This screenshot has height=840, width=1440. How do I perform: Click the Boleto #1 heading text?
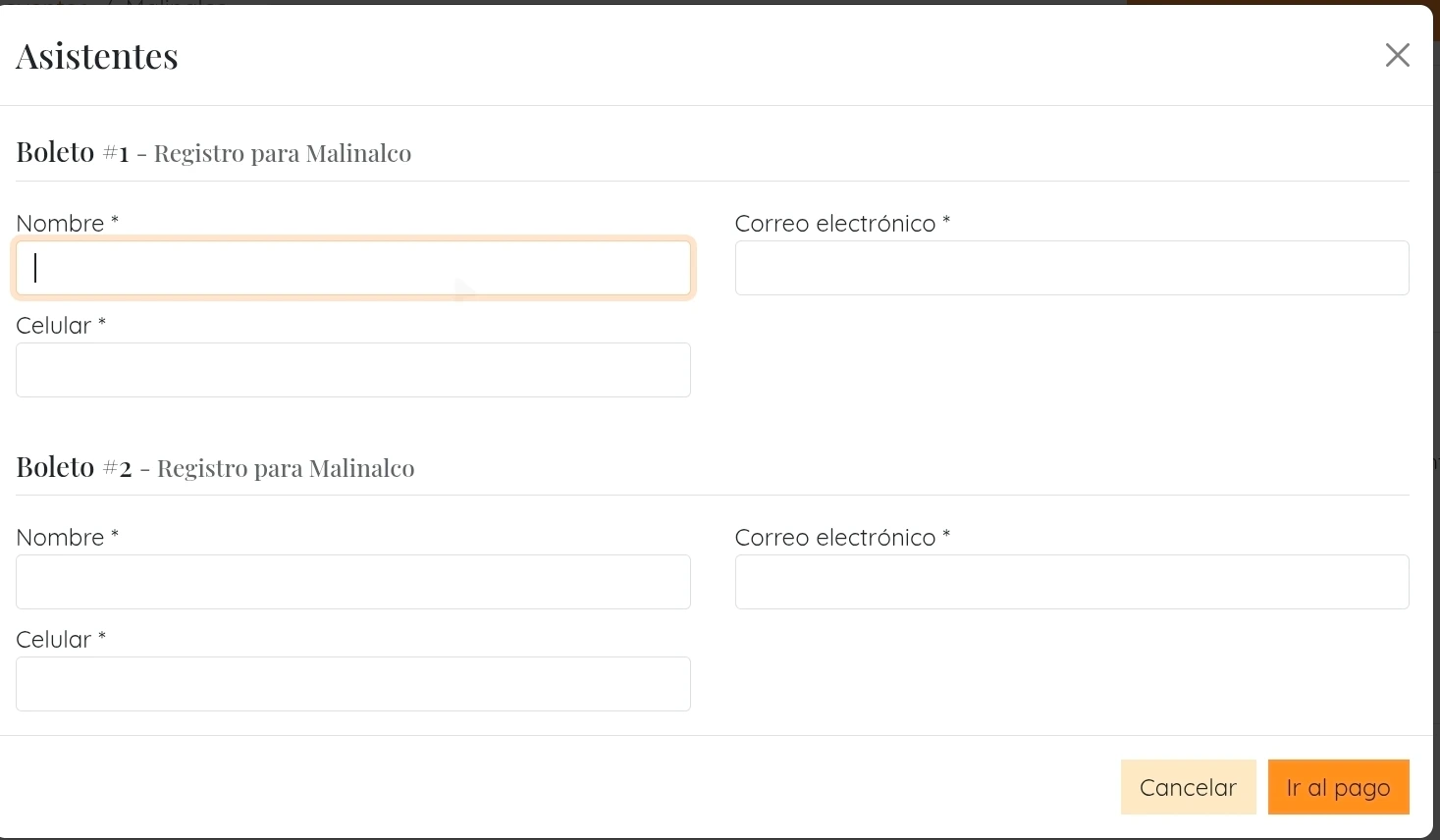click(72, 153)
